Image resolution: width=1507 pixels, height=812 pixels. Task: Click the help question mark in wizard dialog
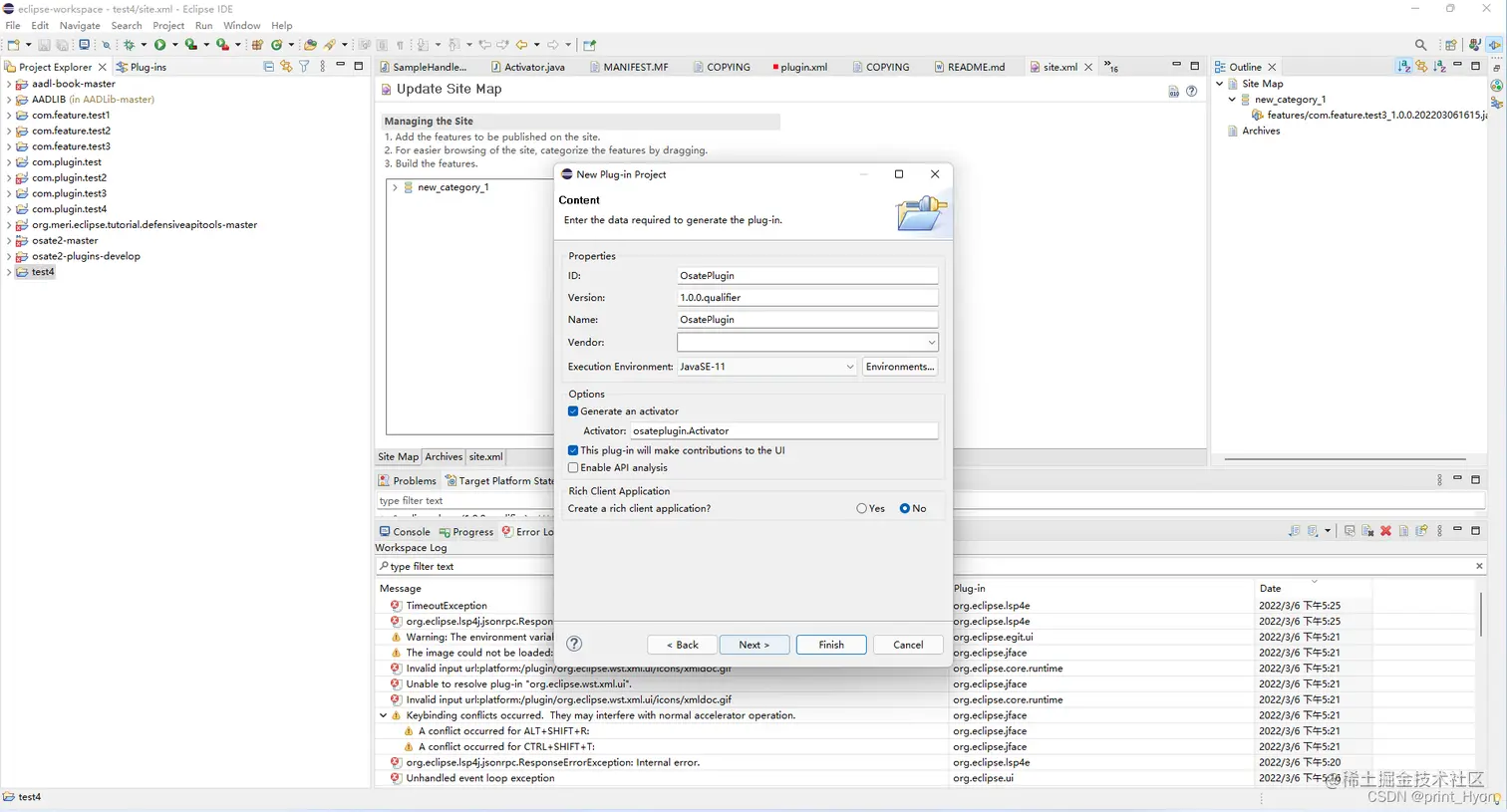574,644
